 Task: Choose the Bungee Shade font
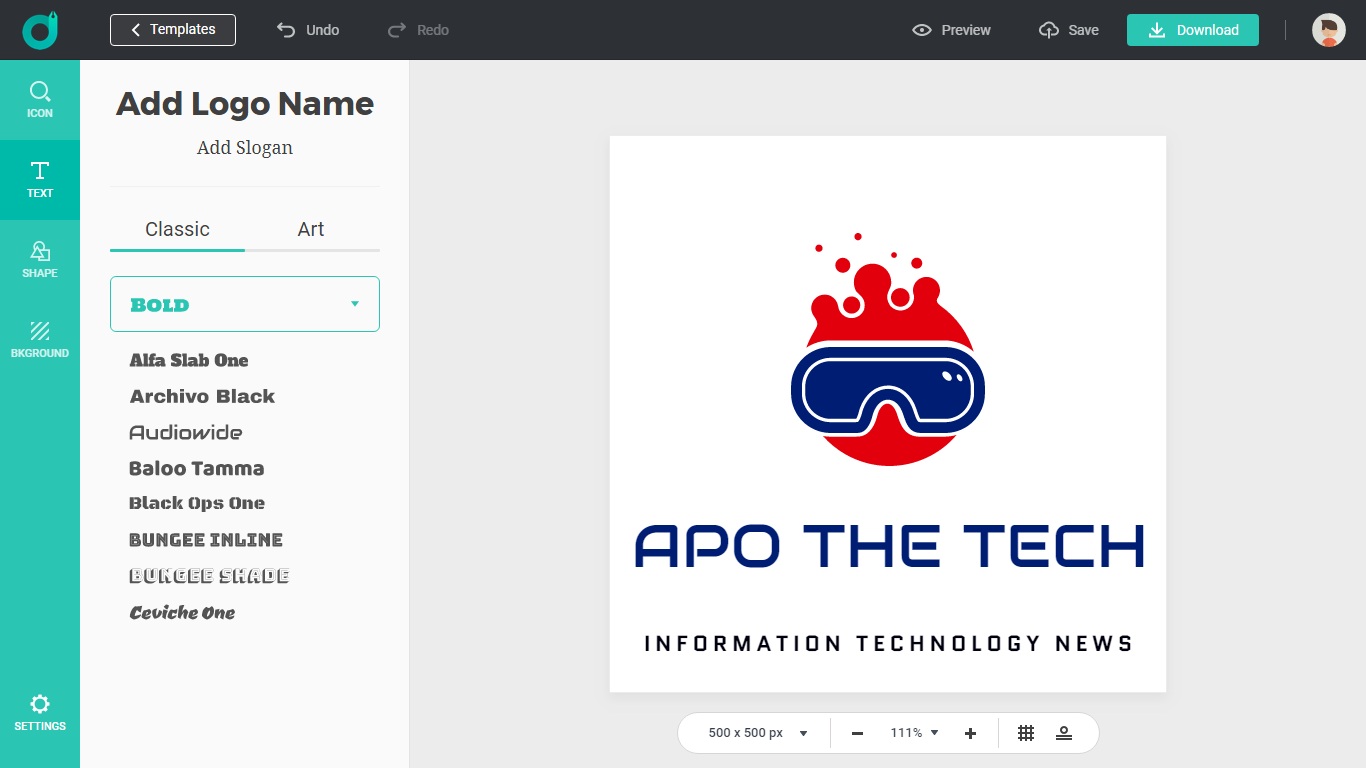pos(210,576)
